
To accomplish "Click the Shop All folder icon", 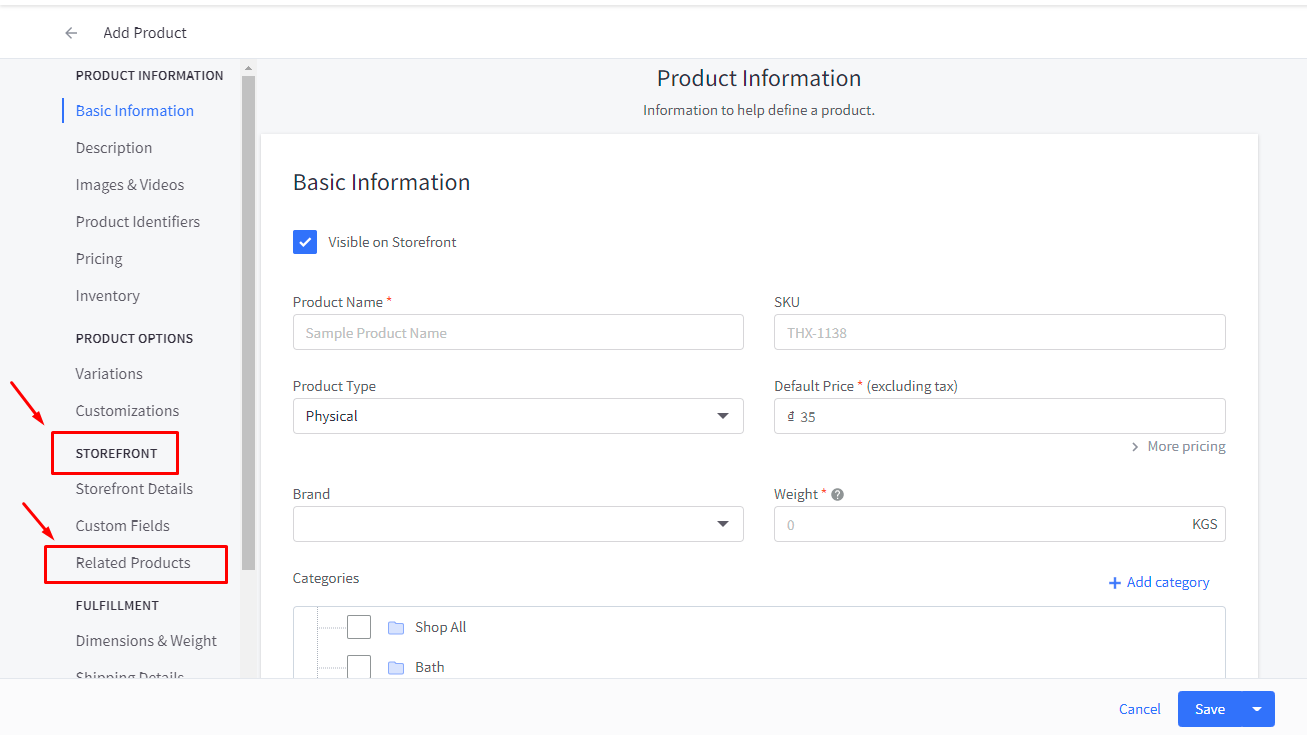I will pyautogui.click(x=396, y=628).
